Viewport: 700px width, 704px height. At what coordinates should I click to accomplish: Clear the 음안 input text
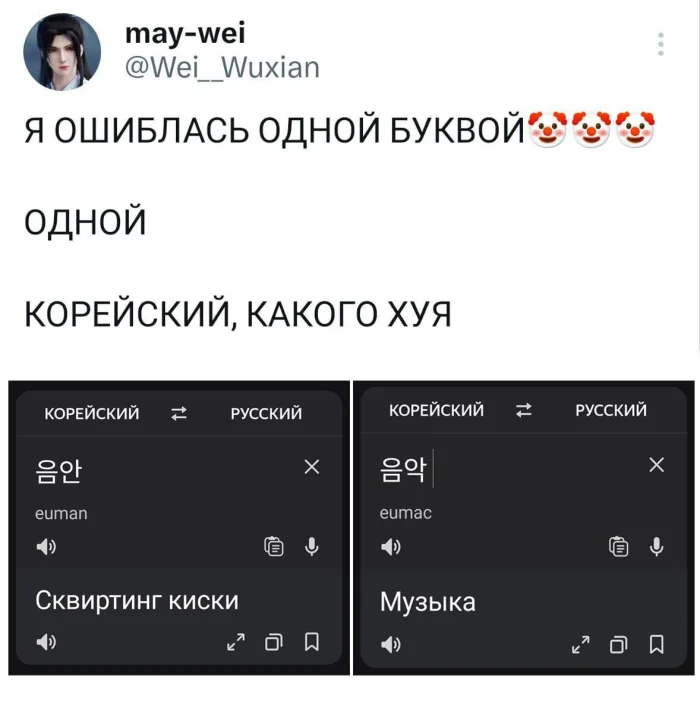coord(312,467)
